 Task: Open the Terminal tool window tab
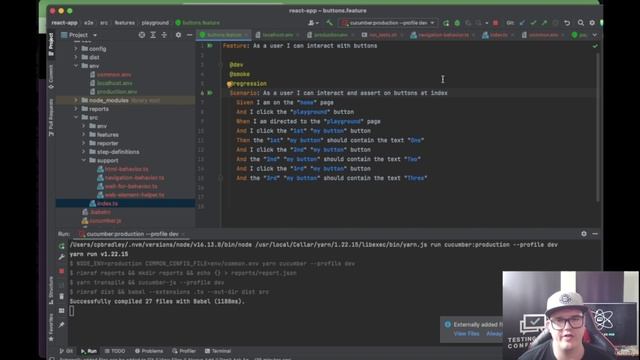tap(218, 351)
